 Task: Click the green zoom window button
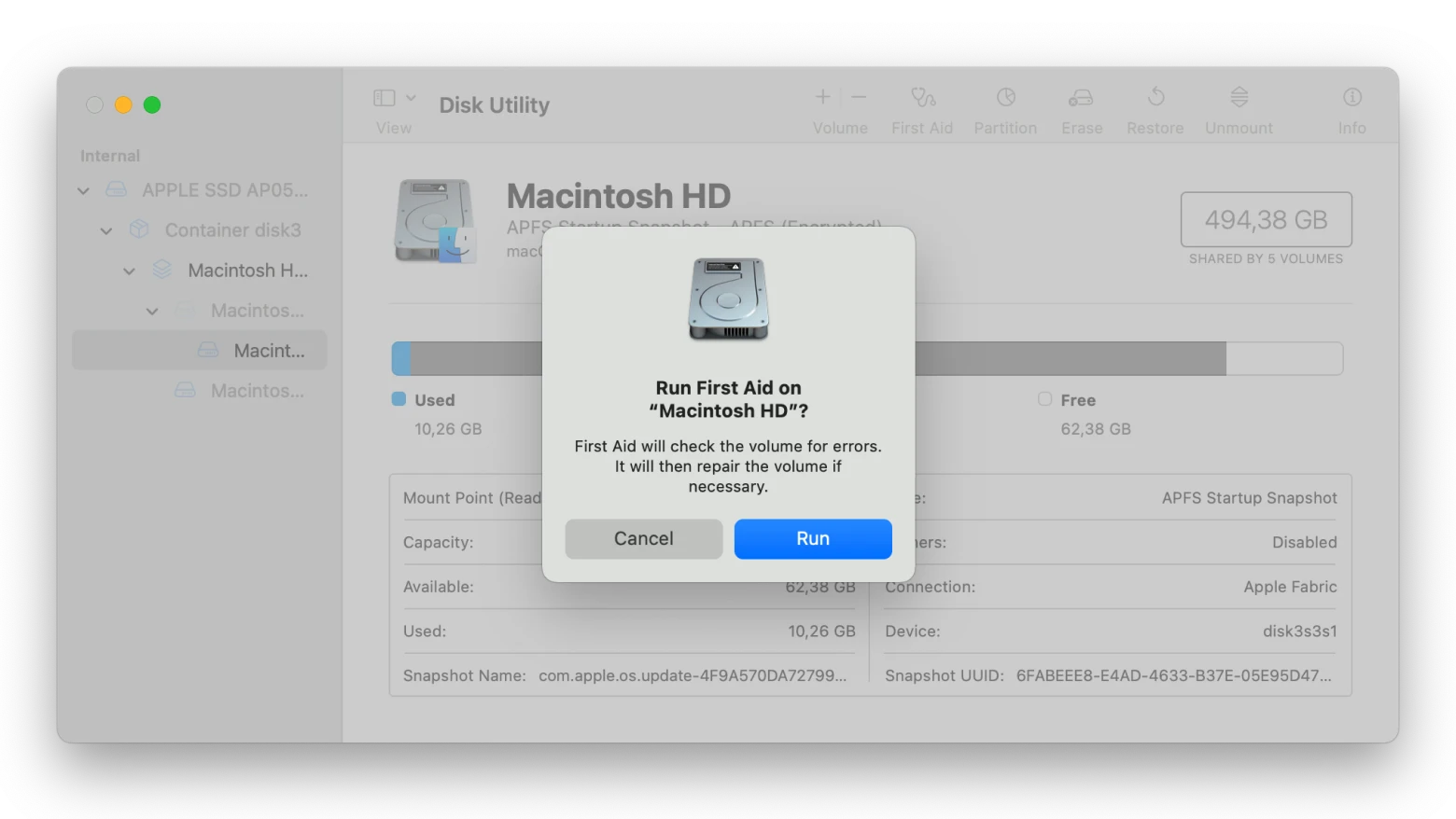click(x=152, y=104)
